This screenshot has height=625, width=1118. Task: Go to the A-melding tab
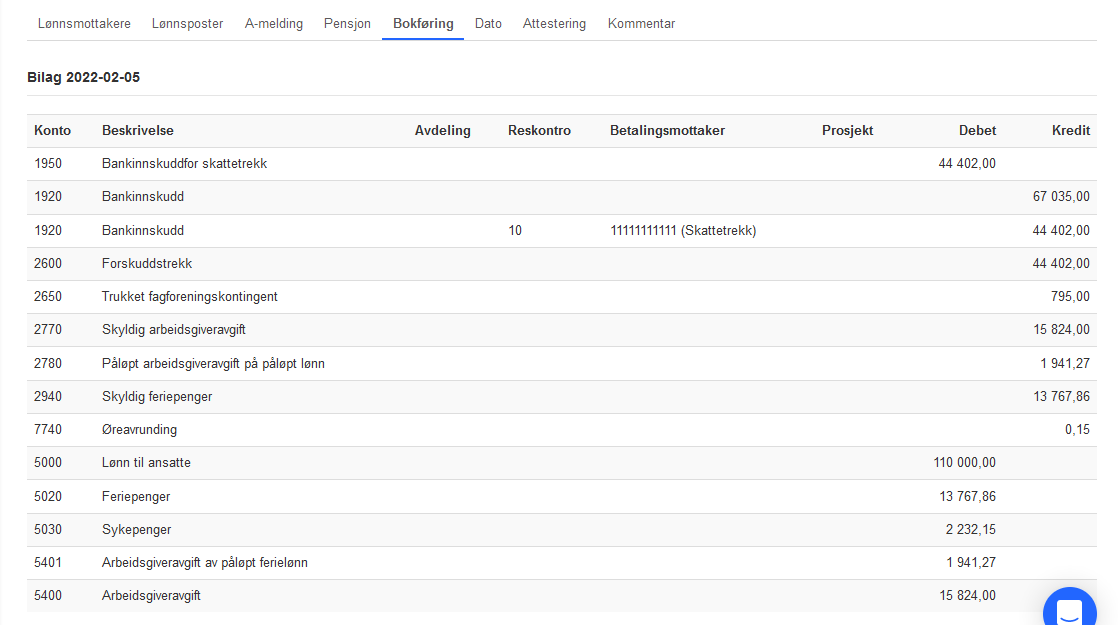click(x=274, y=23)
